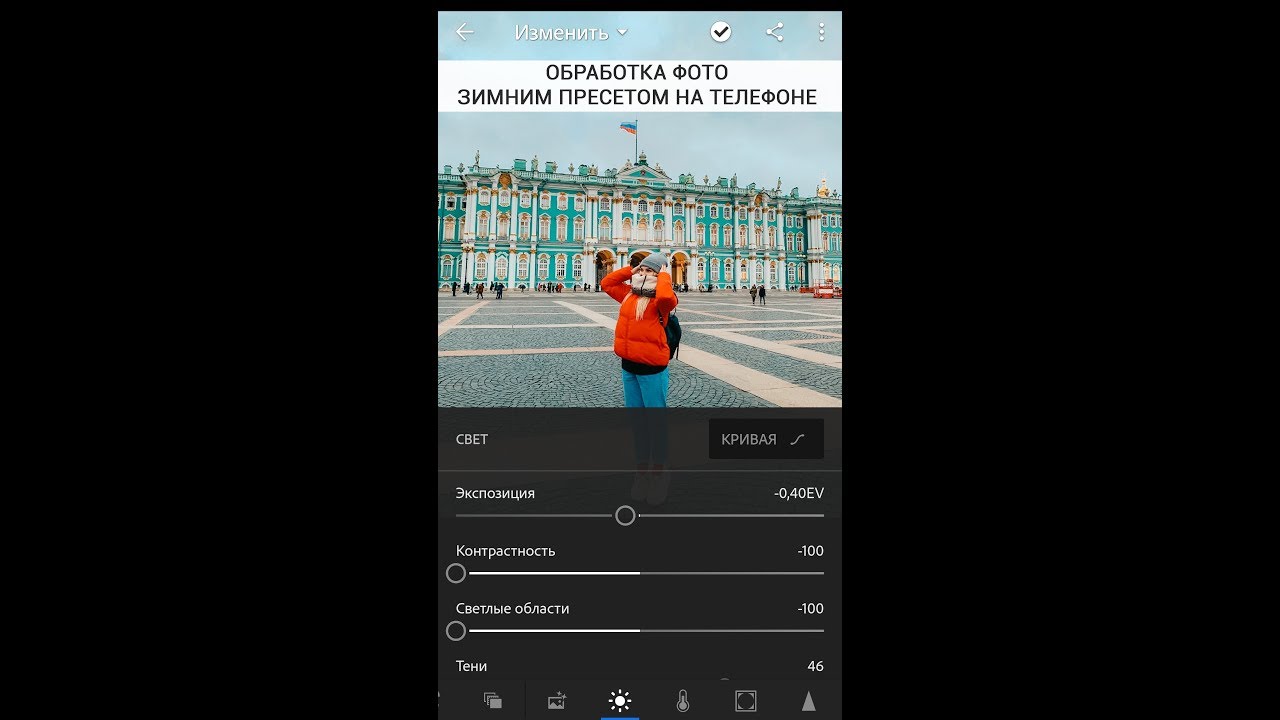
Task: Tap the share icon in the top bar
Action: tap(774, 32)
